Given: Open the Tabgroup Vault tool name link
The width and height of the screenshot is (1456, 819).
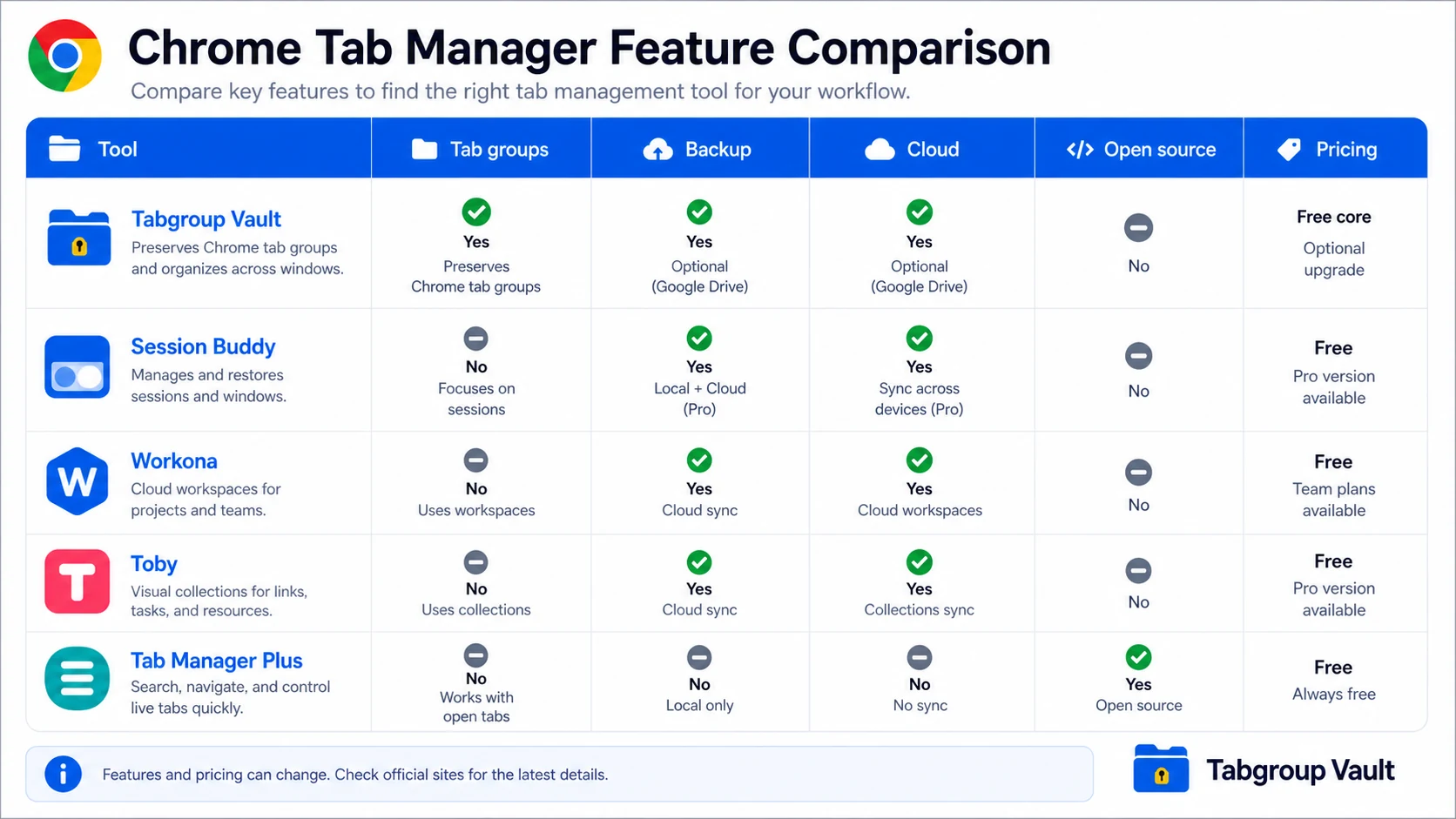Looking at the screenshot, I should tap(206, 219).
